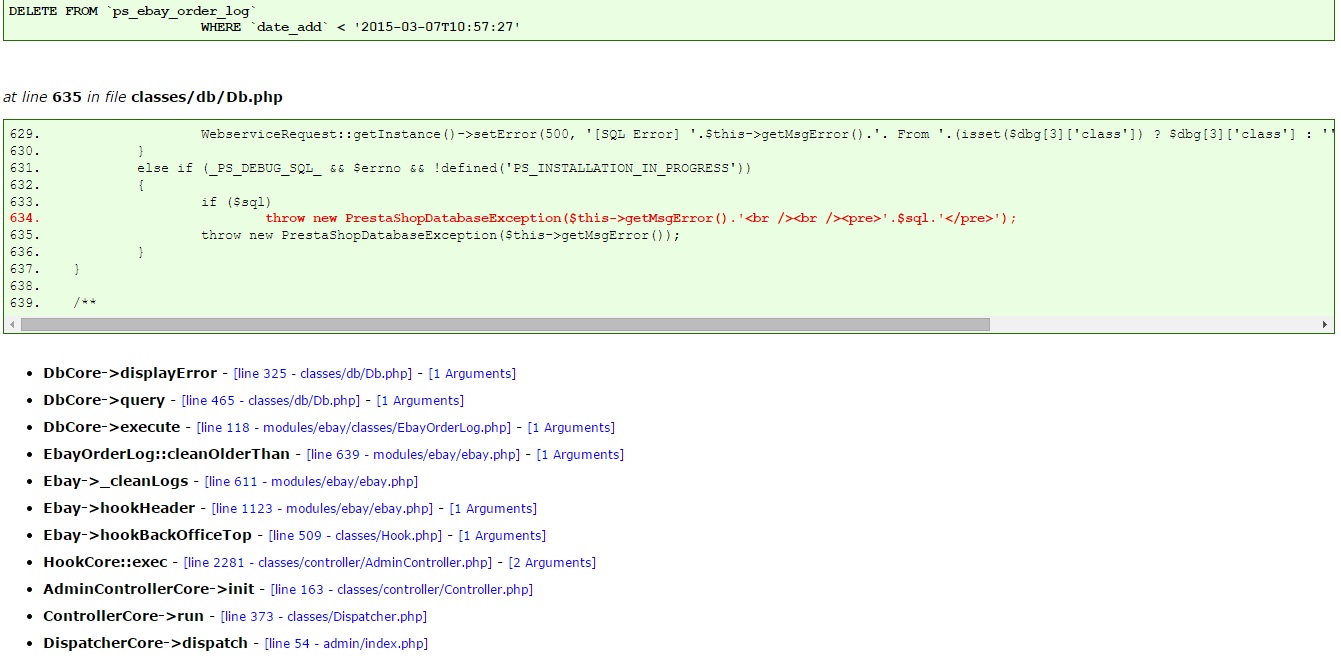This screenshot has height=665, width=1341.
Task: Click code line 629 WebserviceRequest statement
Action: [766, 134]
